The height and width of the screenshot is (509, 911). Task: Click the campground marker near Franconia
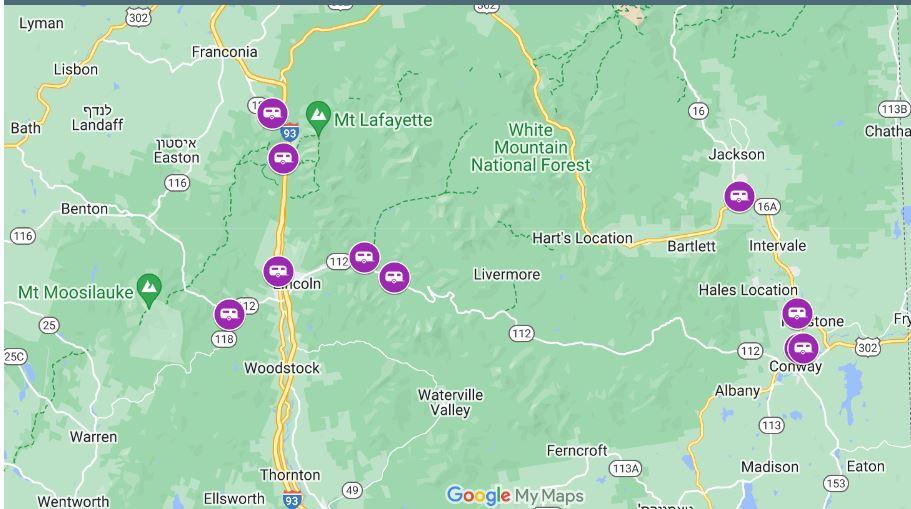pos(272,114)
